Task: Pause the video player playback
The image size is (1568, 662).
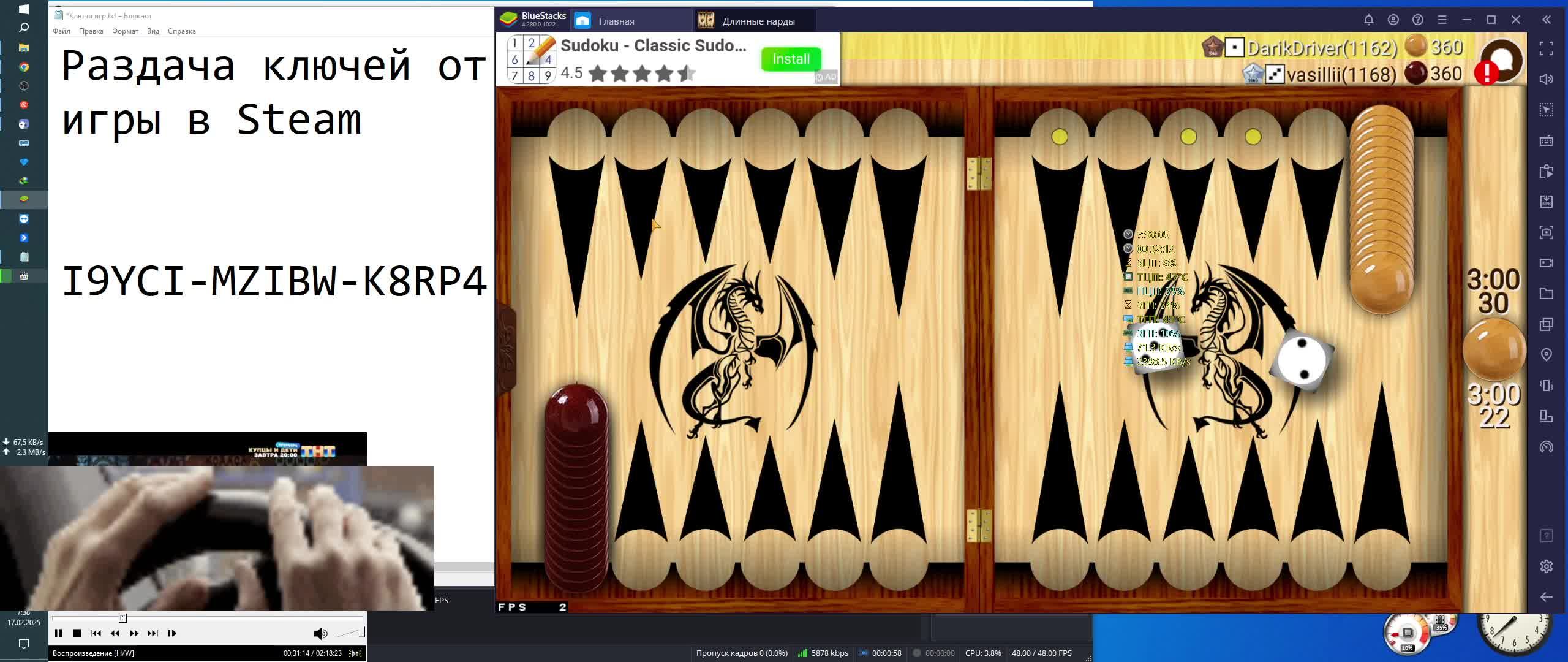Action: 58,633
